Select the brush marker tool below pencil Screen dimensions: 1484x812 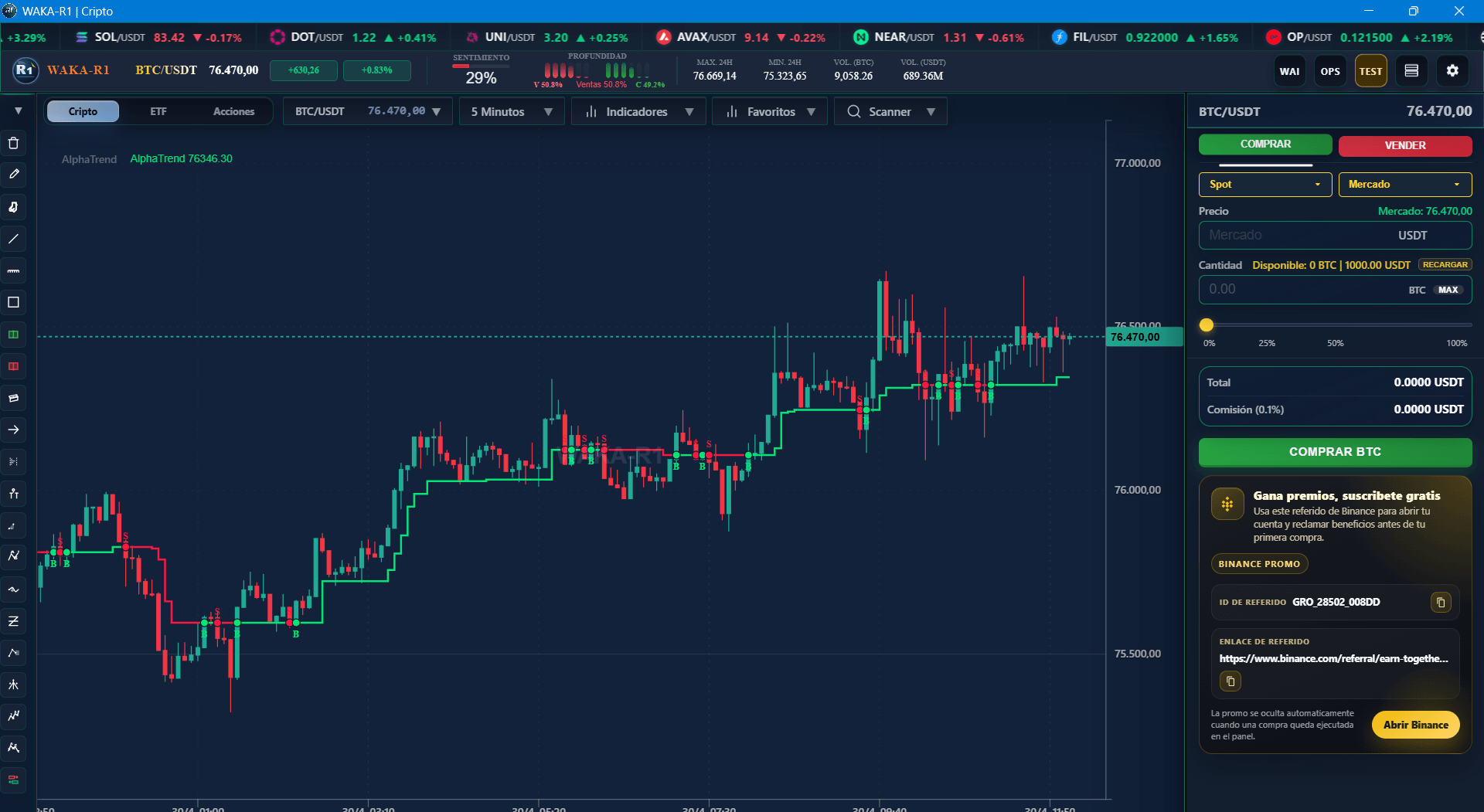(13, 207)
